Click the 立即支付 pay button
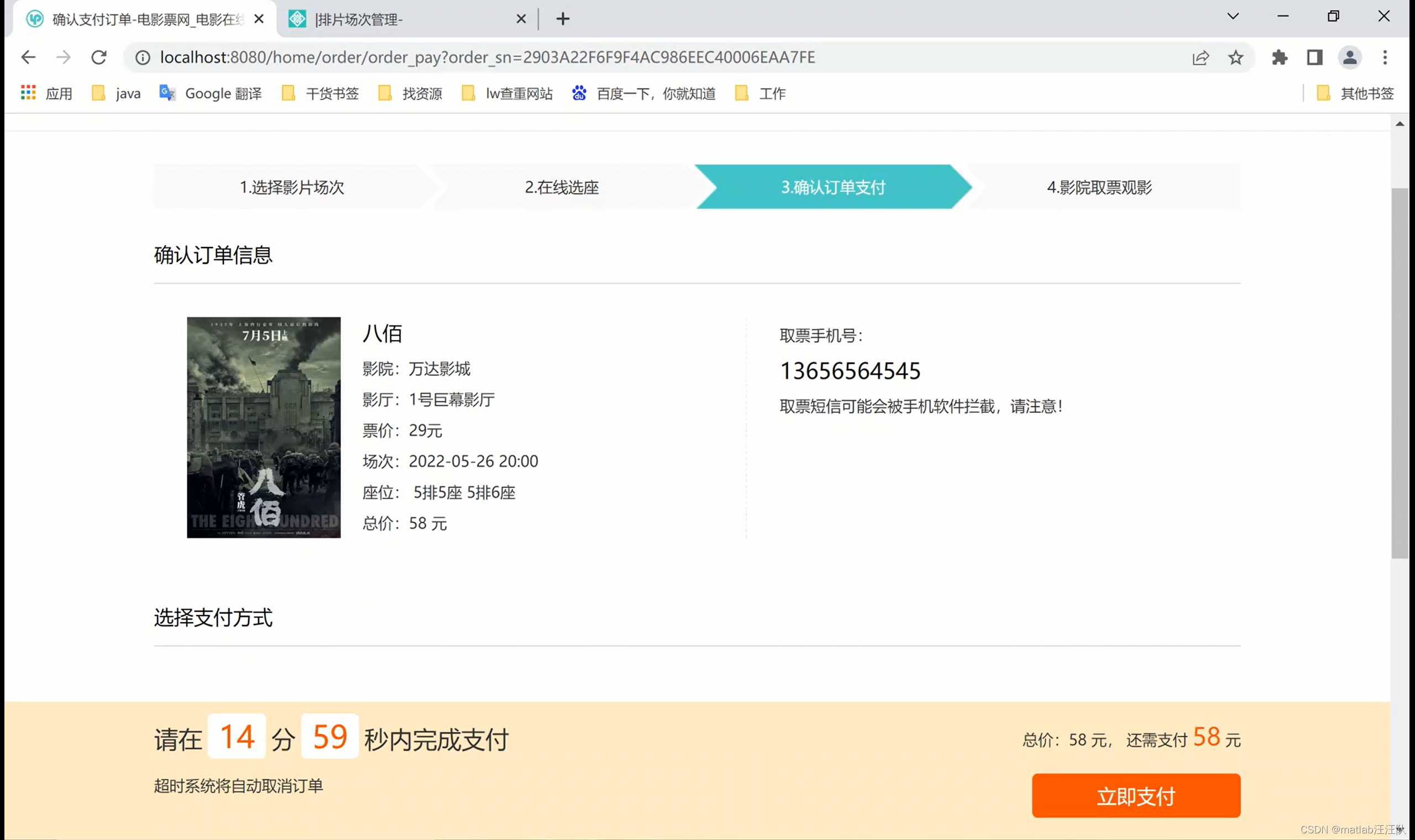The image size is (1415, 840). [1135, 795]
